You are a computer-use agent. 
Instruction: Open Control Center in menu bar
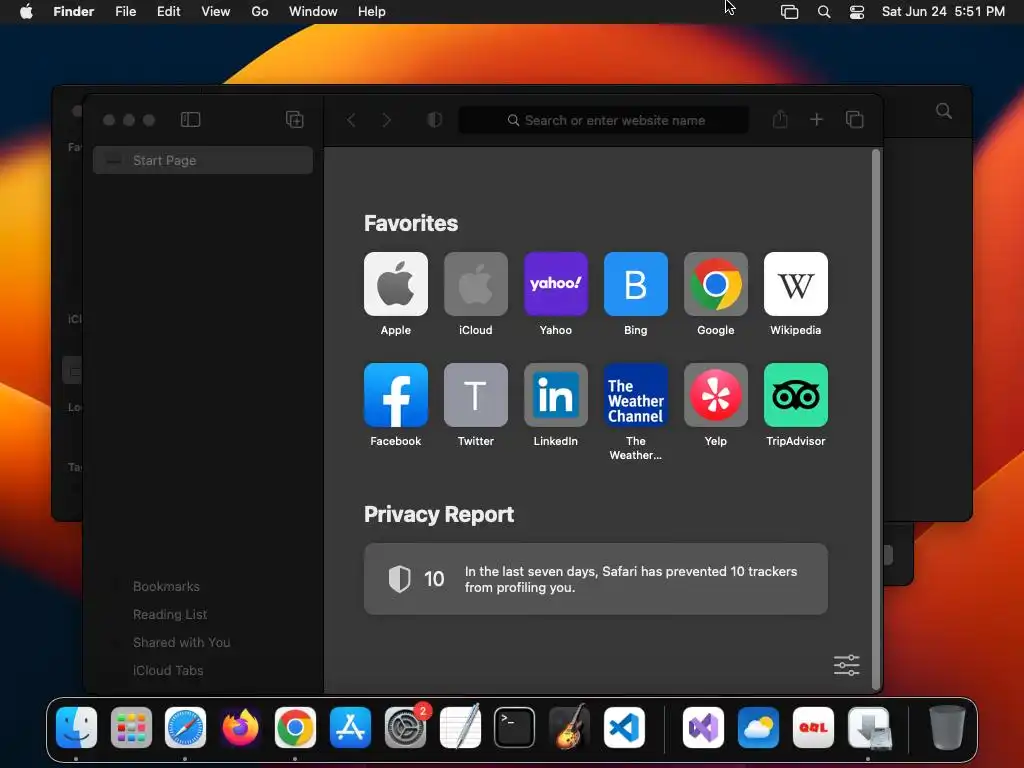[x=857, y=12]
